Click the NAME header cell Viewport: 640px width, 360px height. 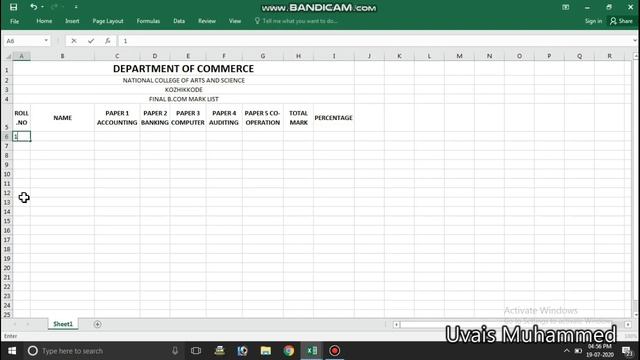pyautogui.click(x=62, y=118)
